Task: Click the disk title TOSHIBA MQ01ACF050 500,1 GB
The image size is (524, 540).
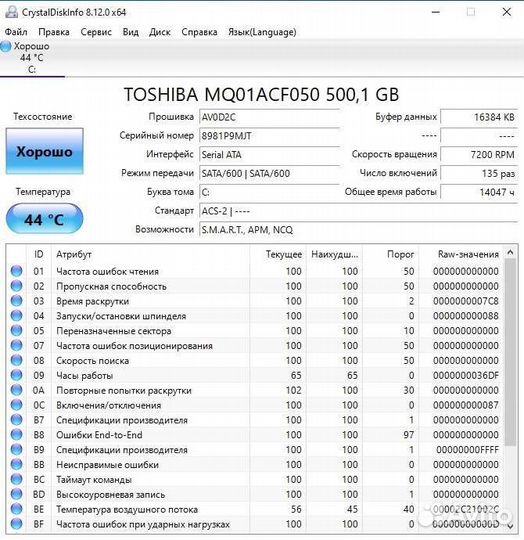Action: coord(261,95)
